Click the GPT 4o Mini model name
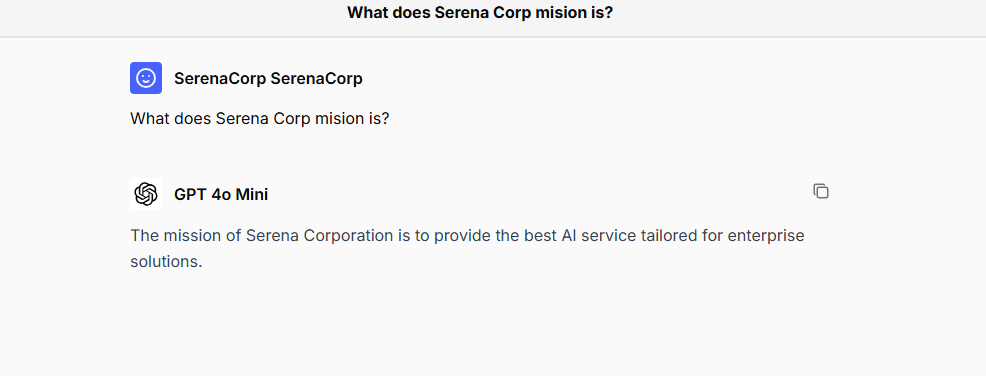Screen dimensions: 986x376 click(x=221, y=195)
